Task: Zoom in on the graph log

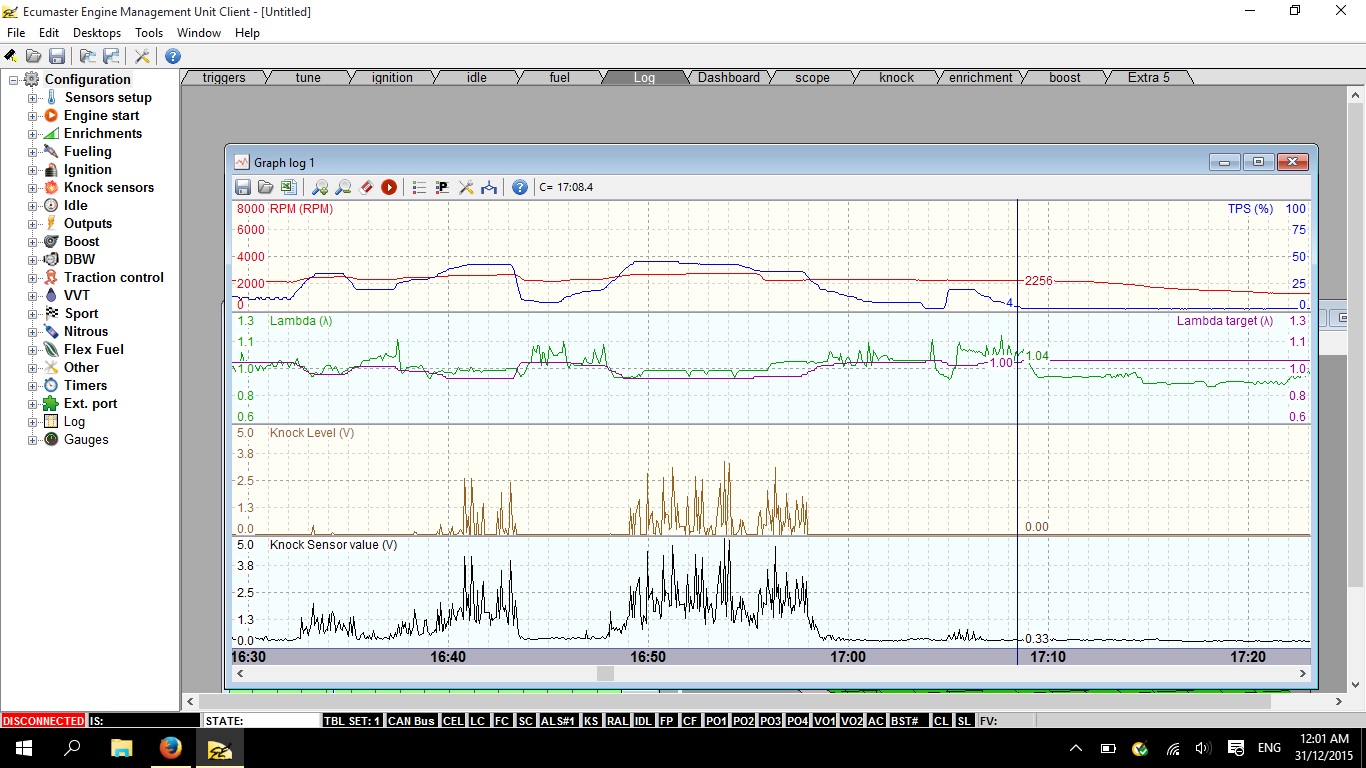Action: click(320, 187)
